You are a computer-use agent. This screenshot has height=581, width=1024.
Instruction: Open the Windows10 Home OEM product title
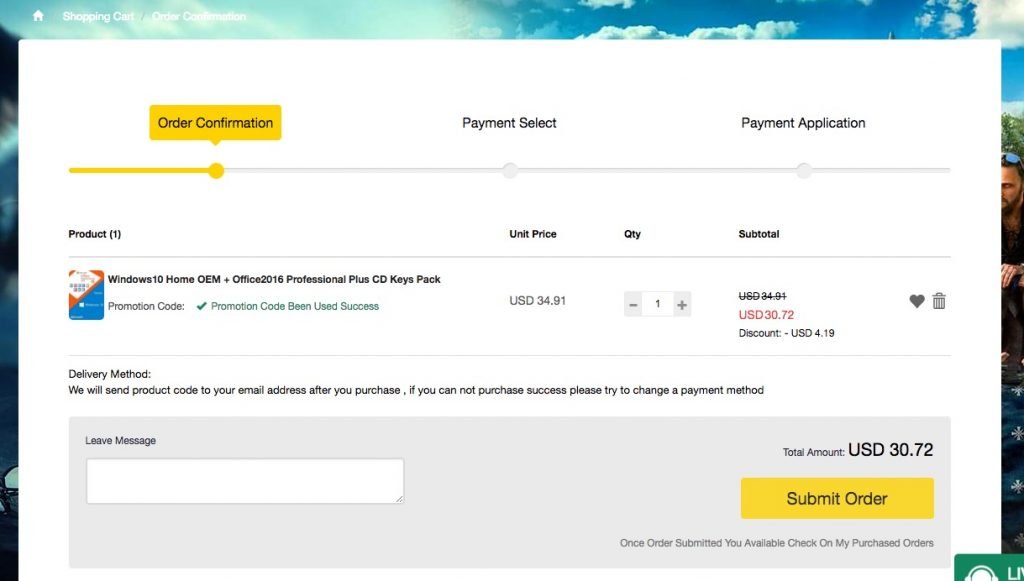pos(274,279)
